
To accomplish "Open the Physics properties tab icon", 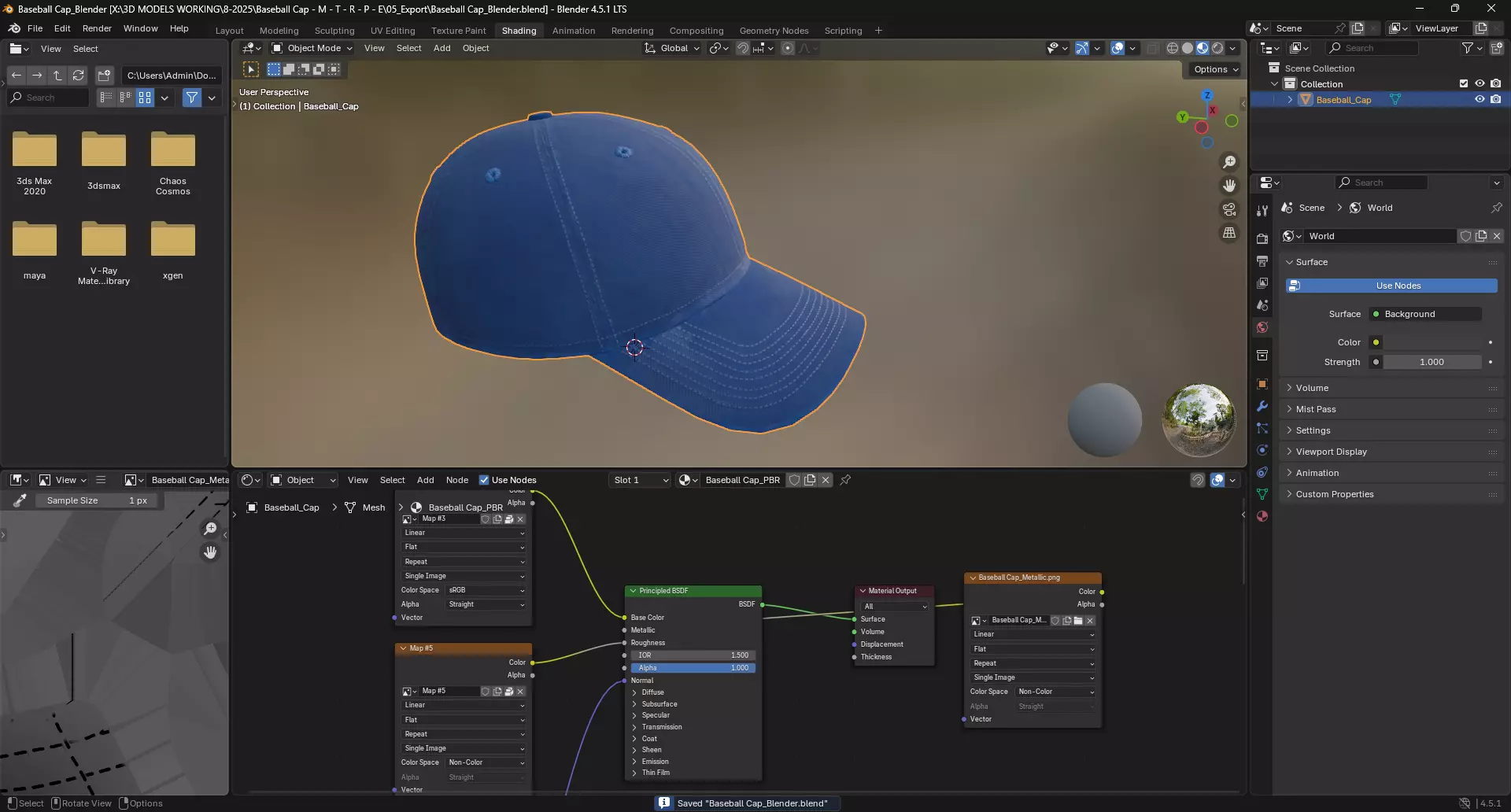I will 1262,450.
